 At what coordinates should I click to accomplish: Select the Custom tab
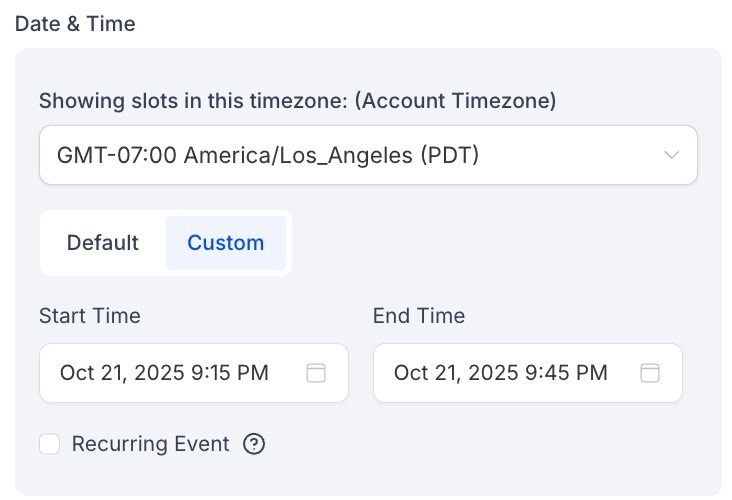click(226, 243)
